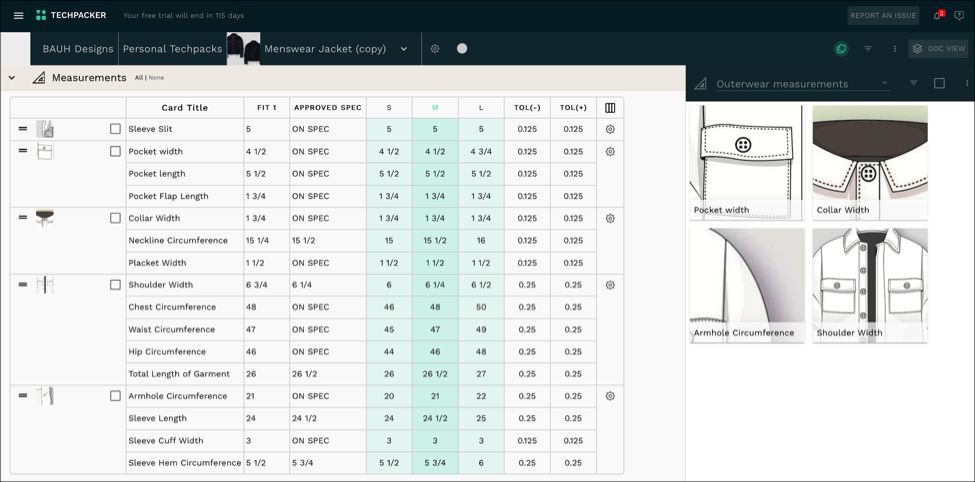Viewport: 975px width, 482px height.
Task: Open Pocket width library card
Action: pos(746,162)
